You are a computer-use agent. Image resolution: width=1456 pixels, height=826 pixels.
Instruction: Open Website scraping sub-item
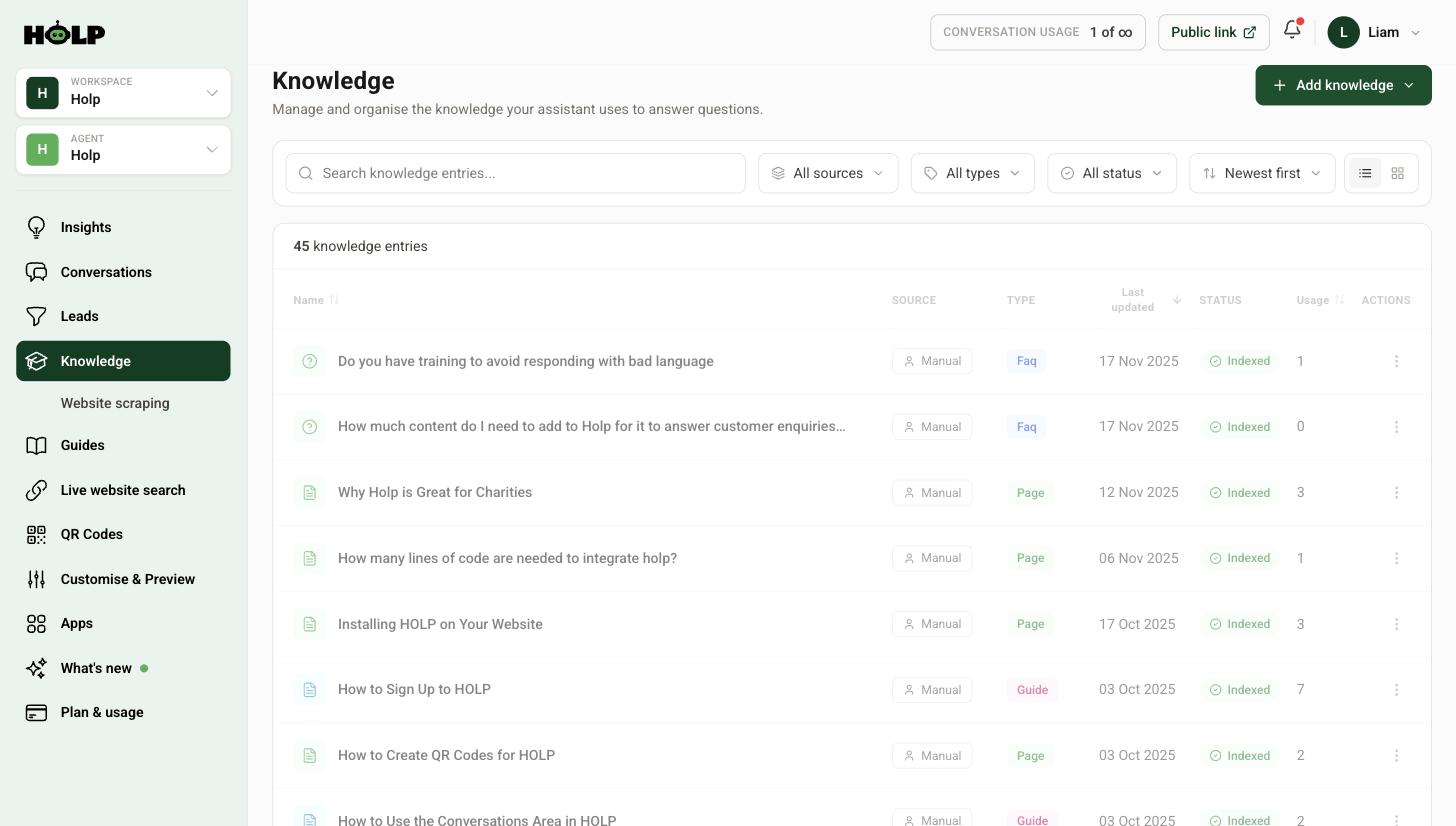pyautogui.click(x=115, y=403)
